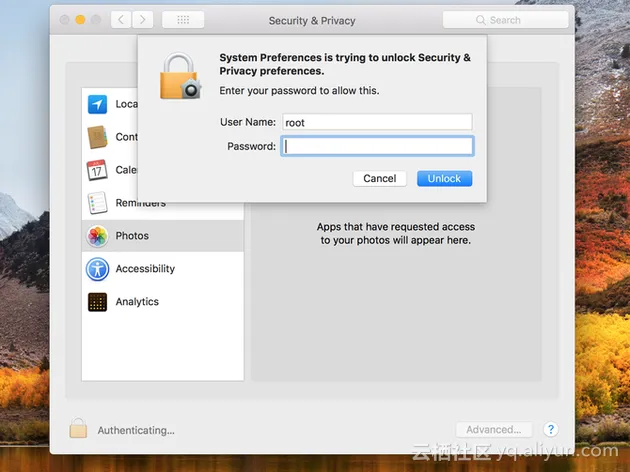Click into the Password text field
Screen dimensions: 630x472
click(376, 146)
